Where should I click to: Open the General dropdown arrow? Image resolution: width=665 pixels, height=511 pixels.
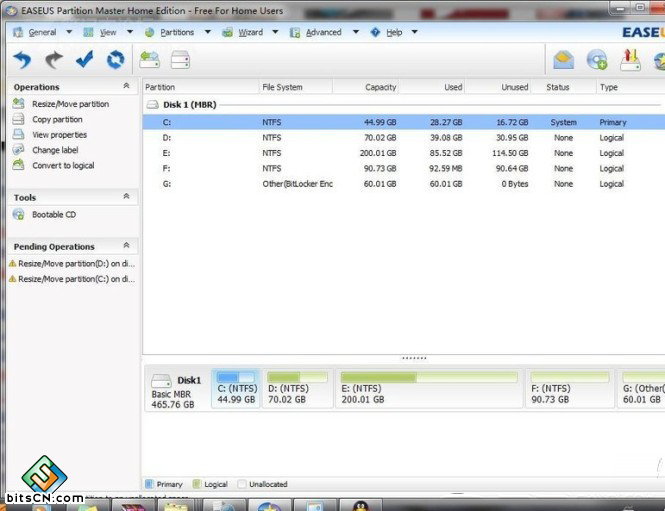point(69,32)
